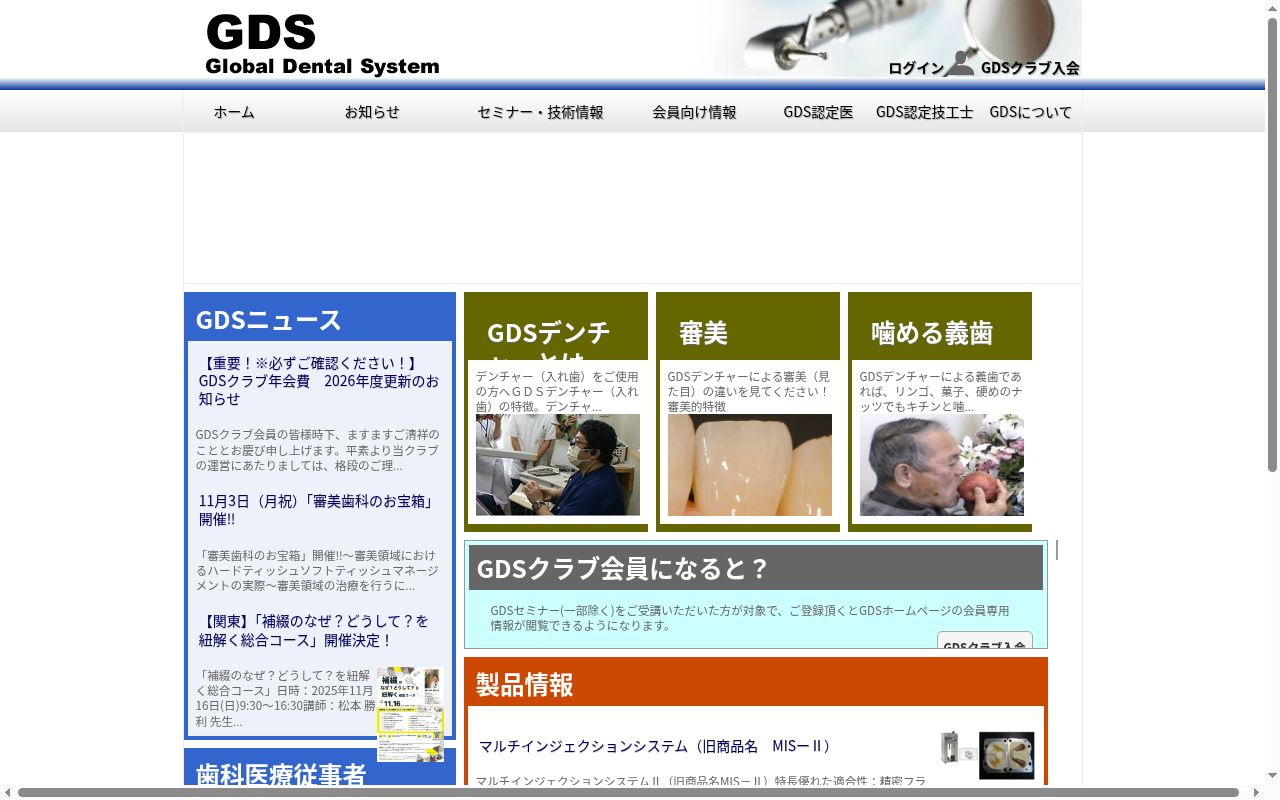The image size is (1280, 800).
Task: Open the dentist treating patient thumbnail
Action: point(558,465)
